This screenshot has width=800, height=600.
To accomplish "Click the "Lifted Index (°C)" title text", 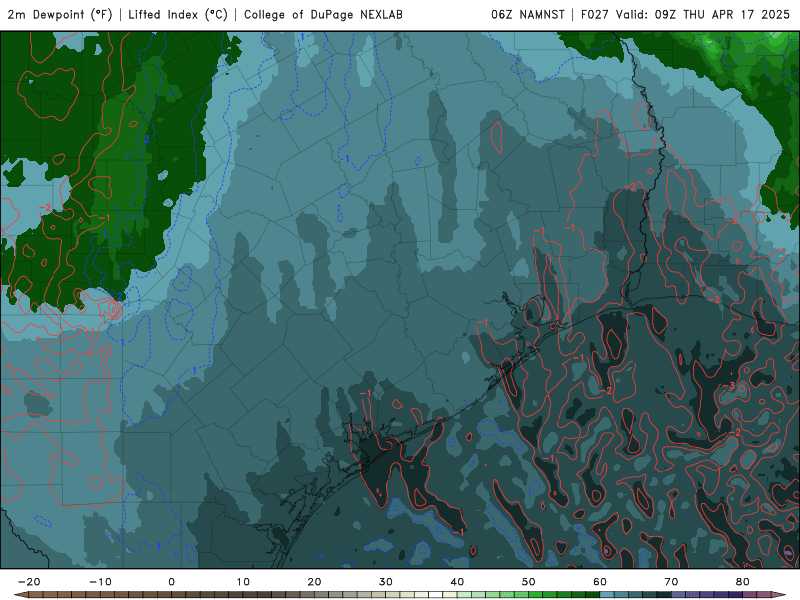I will [178, 15].
